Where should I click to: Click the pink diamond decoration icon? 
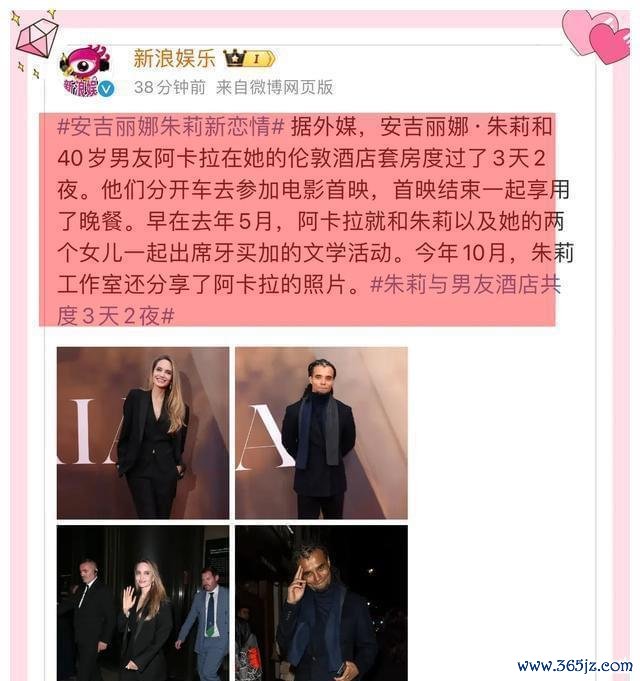pos(36,37)
